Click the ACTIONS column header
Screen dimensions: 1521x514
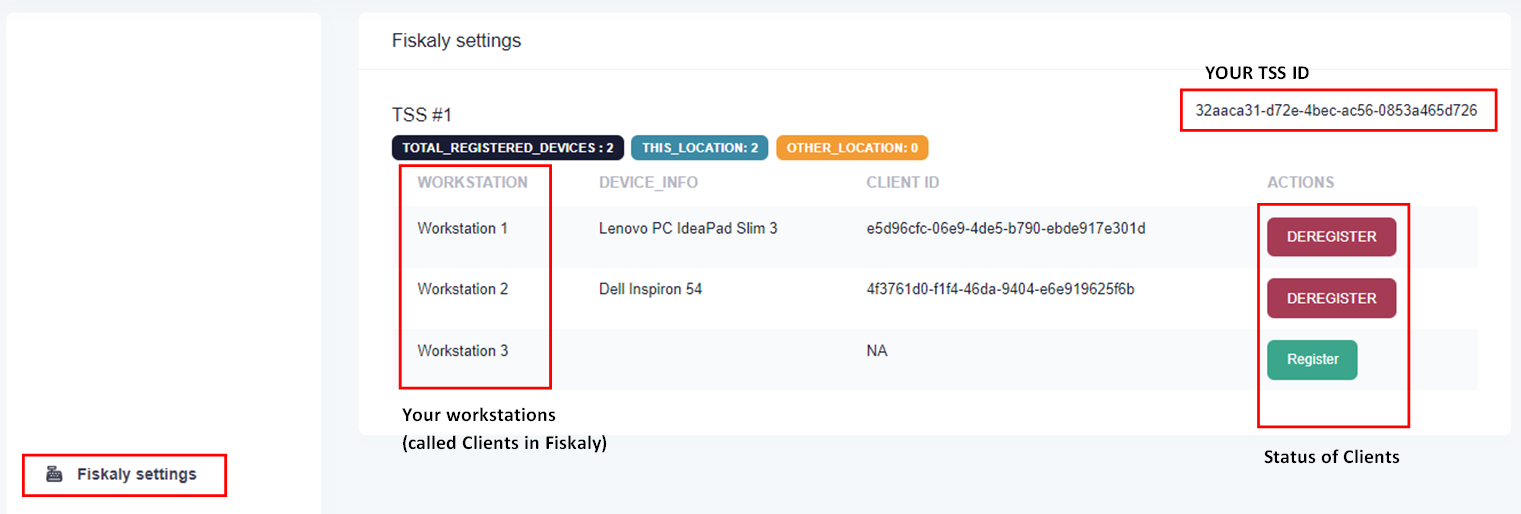click(1300, 183)
